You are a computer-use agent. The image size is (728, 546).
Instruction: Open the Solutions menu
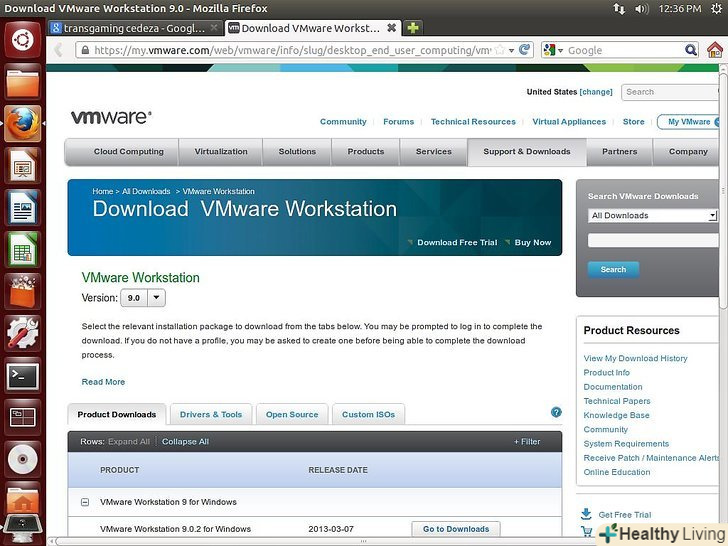click(x=297, y=151)
